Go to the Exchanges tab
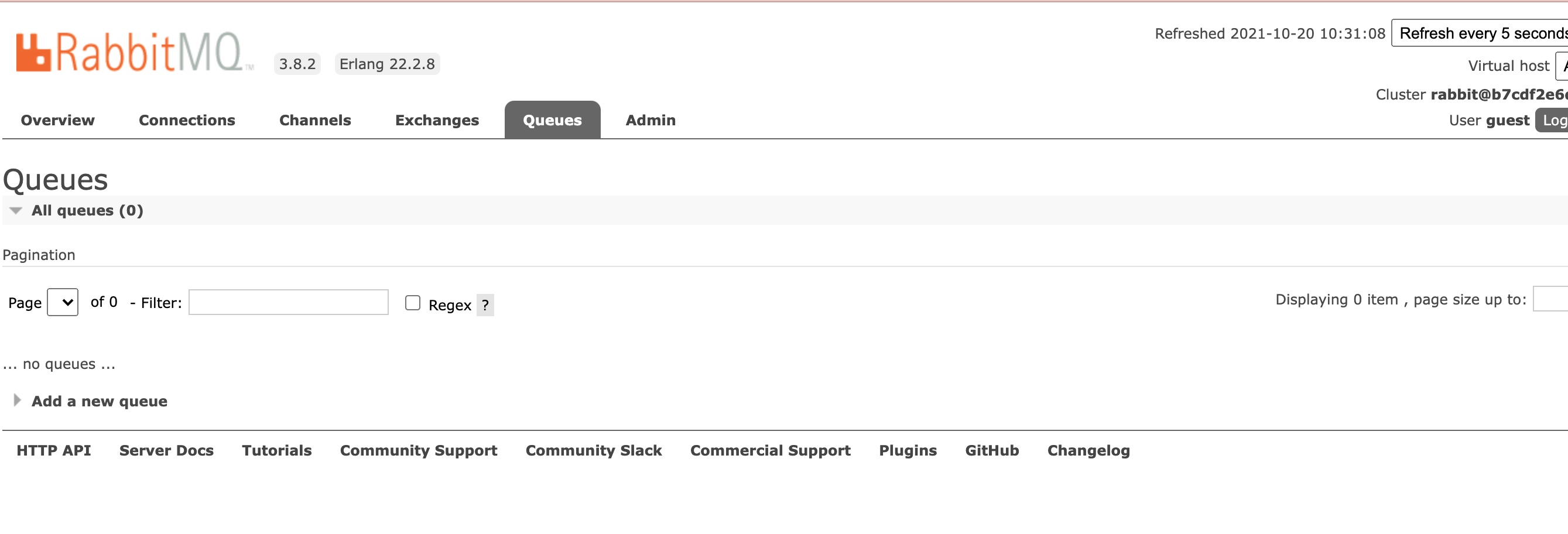1568x534 pixels. [x=436, y=121]
